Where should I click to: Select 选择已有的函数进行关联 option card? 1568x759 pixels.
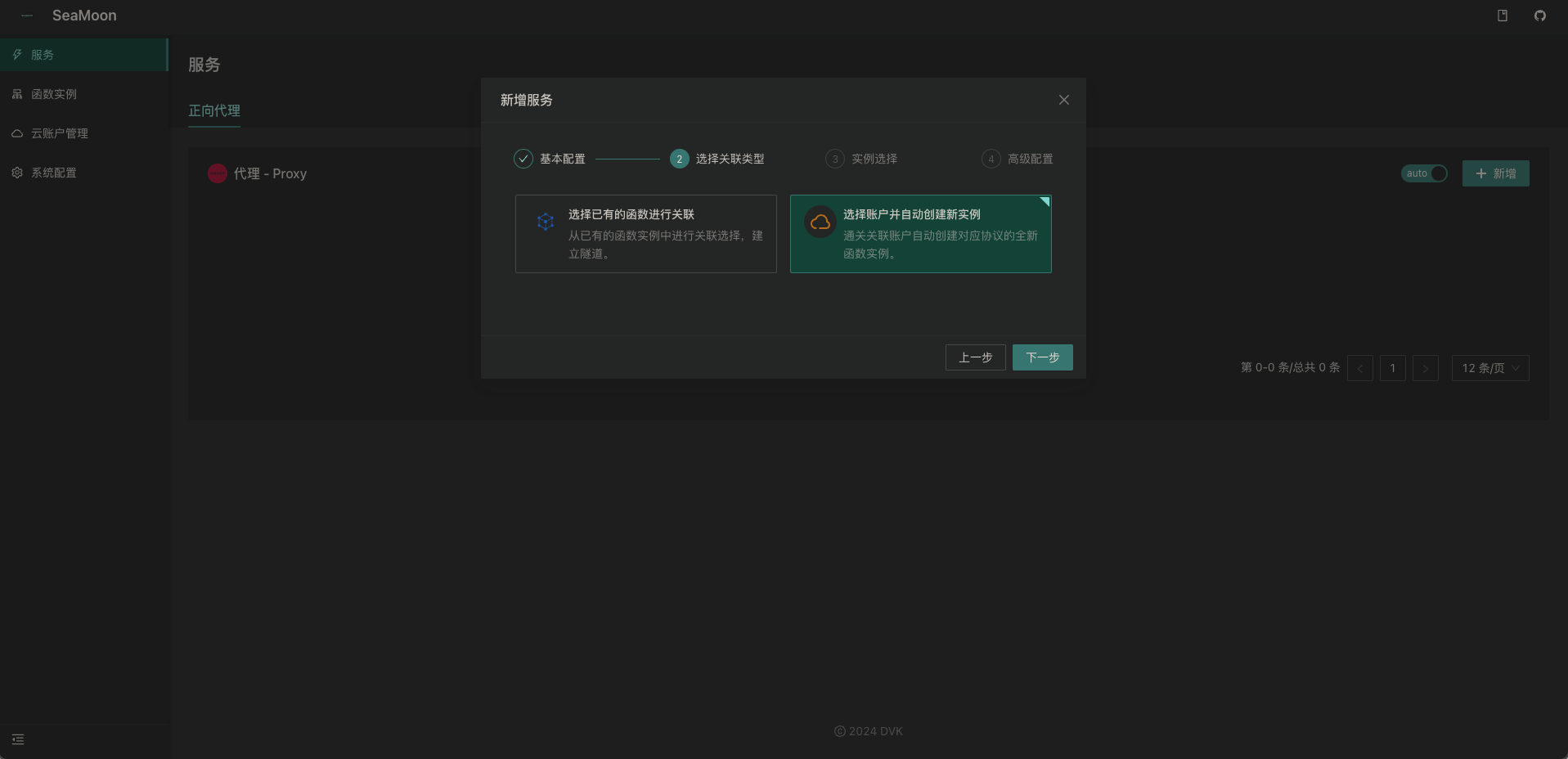646,234
